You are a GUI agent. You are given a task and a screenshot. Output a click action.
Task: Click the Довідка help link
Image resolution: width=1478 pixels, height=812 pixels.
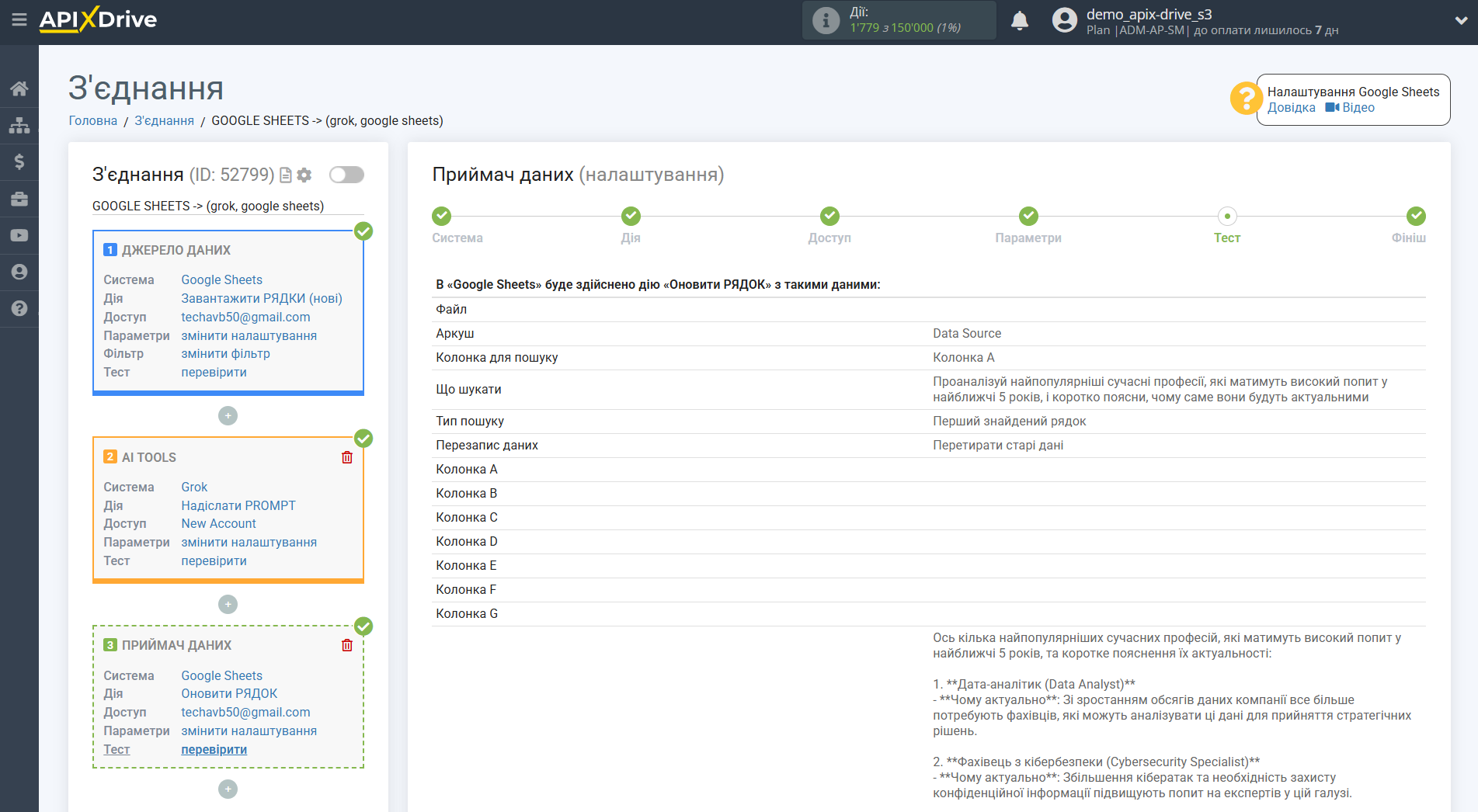1291,108
